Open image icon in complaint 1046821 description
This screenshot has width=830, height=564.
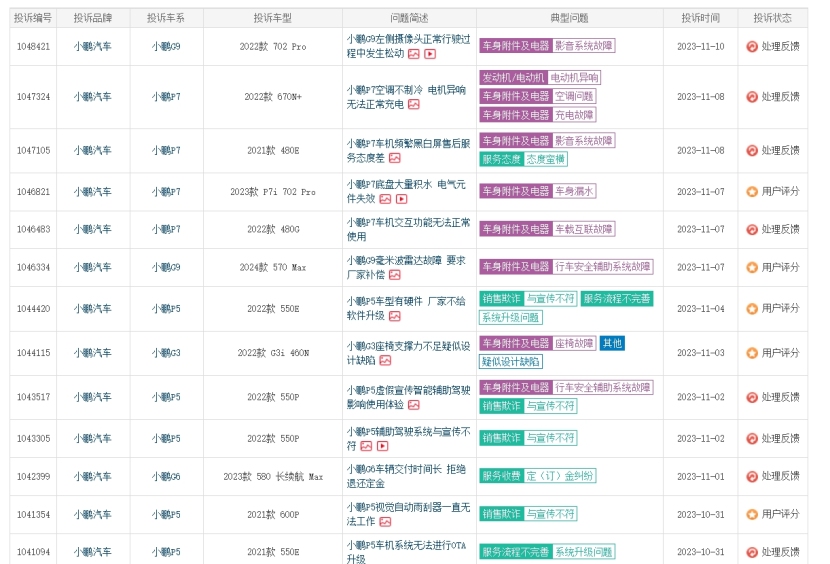(x=385, y=199)
